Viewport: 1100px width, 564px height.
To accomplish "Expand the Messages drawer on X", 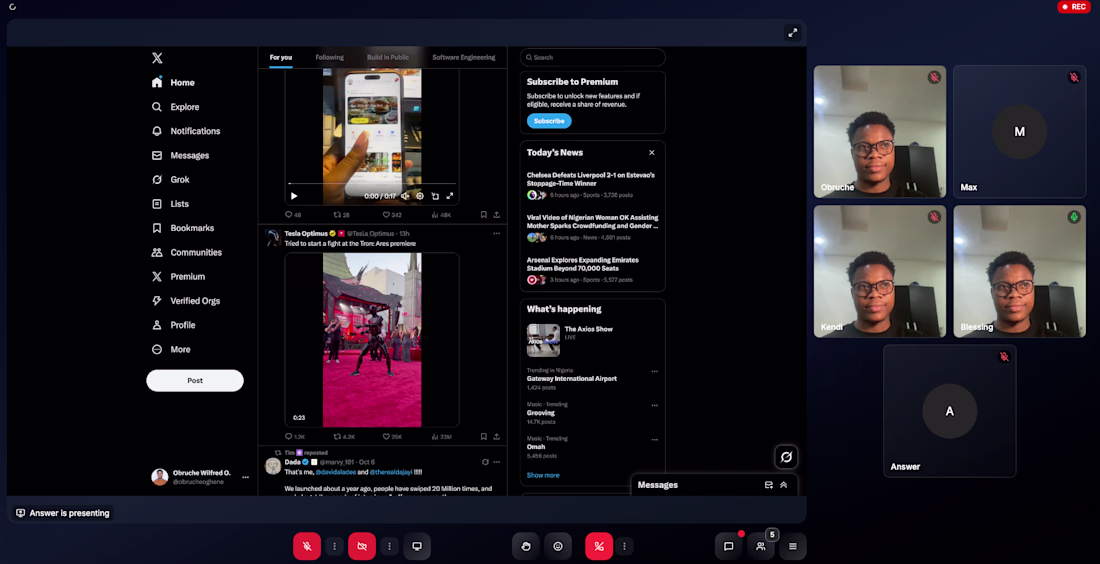I will (784, 485).
